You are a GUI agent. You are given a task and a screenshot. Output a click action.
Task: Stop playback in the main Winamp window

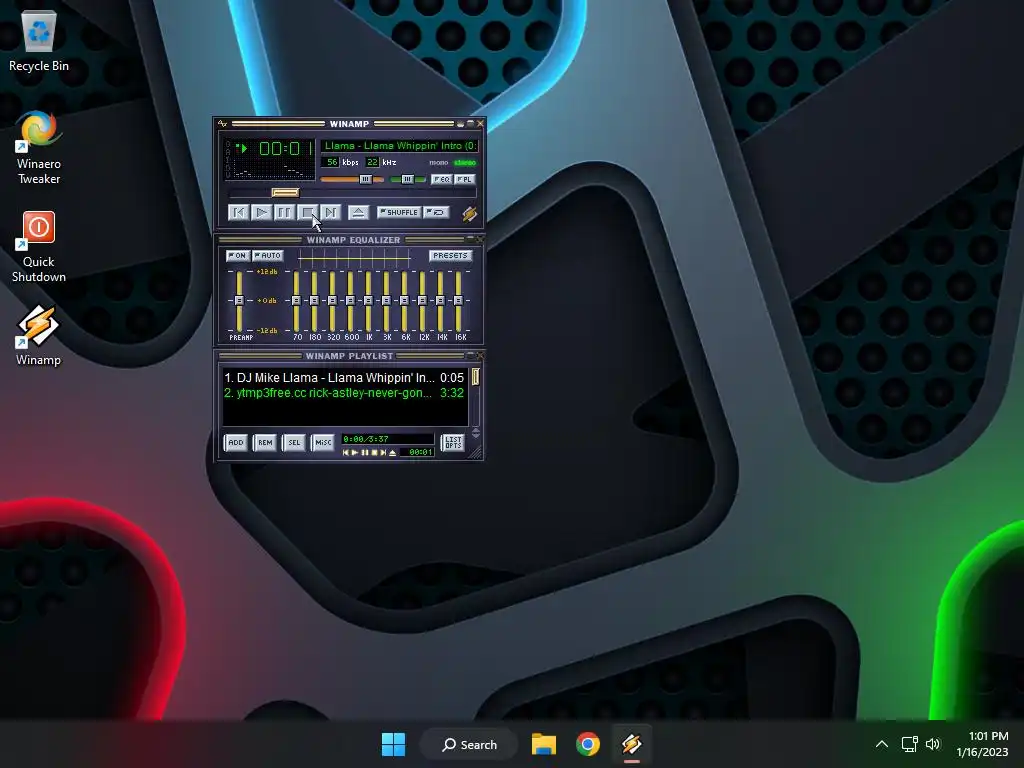click(x=307, y=212)
